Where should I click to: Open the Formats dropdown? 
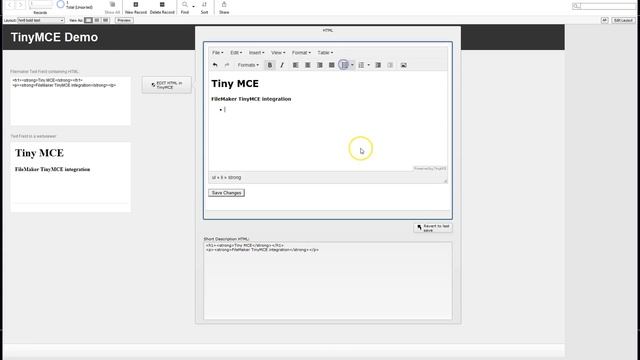248,65
